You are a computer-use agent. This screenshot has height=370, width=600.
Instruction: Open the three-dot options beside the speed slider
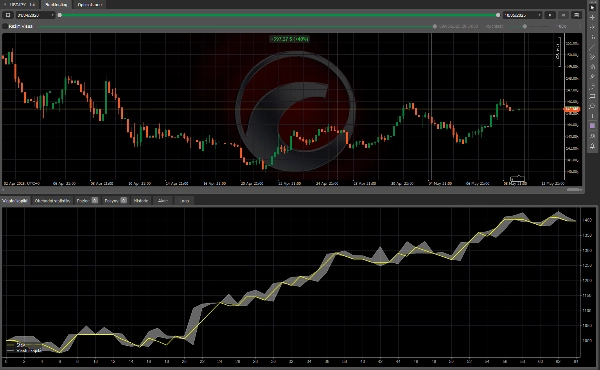pyautogui.click(x=579, y=26)
